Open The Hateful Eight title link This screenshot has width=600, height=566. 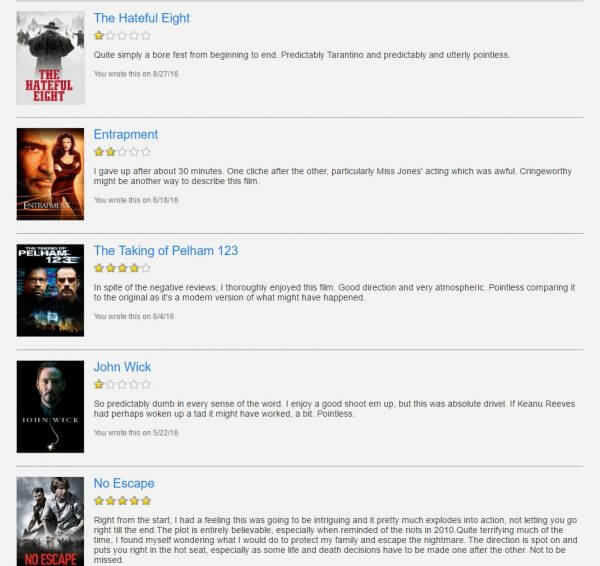pos(142,18)
